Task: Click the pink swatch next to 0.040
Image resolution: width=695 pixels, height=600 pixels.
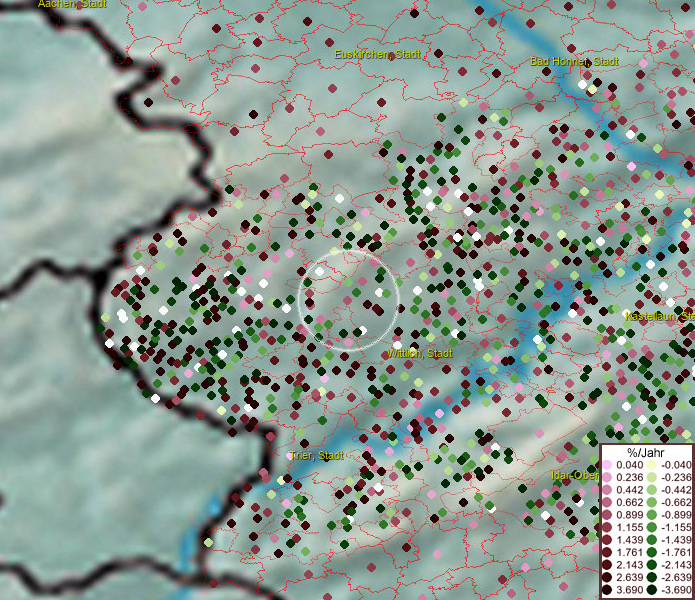Action: tap(607, 465)
